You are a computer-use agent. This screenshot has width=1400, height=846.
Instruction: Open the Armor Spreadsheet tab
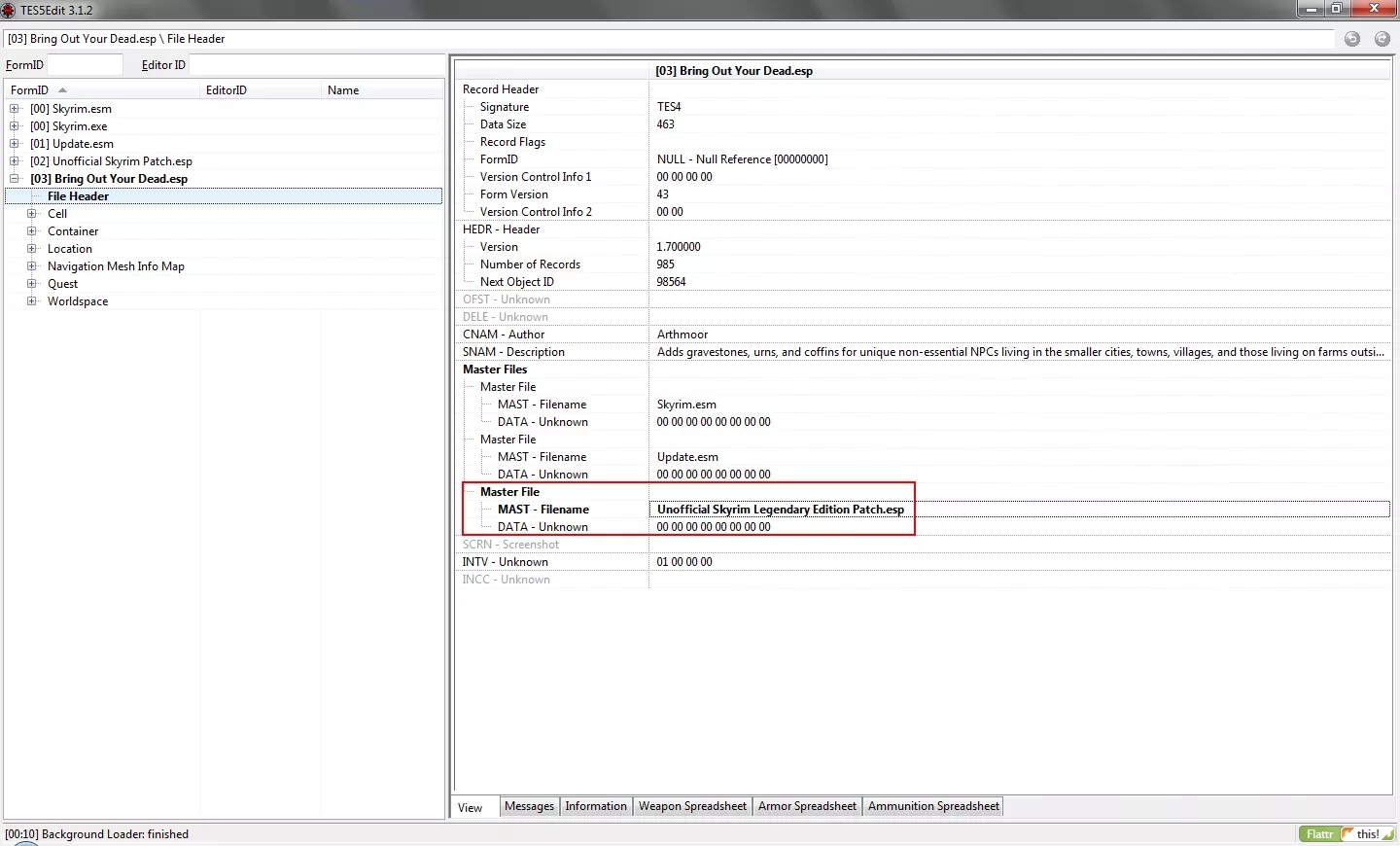807,806
